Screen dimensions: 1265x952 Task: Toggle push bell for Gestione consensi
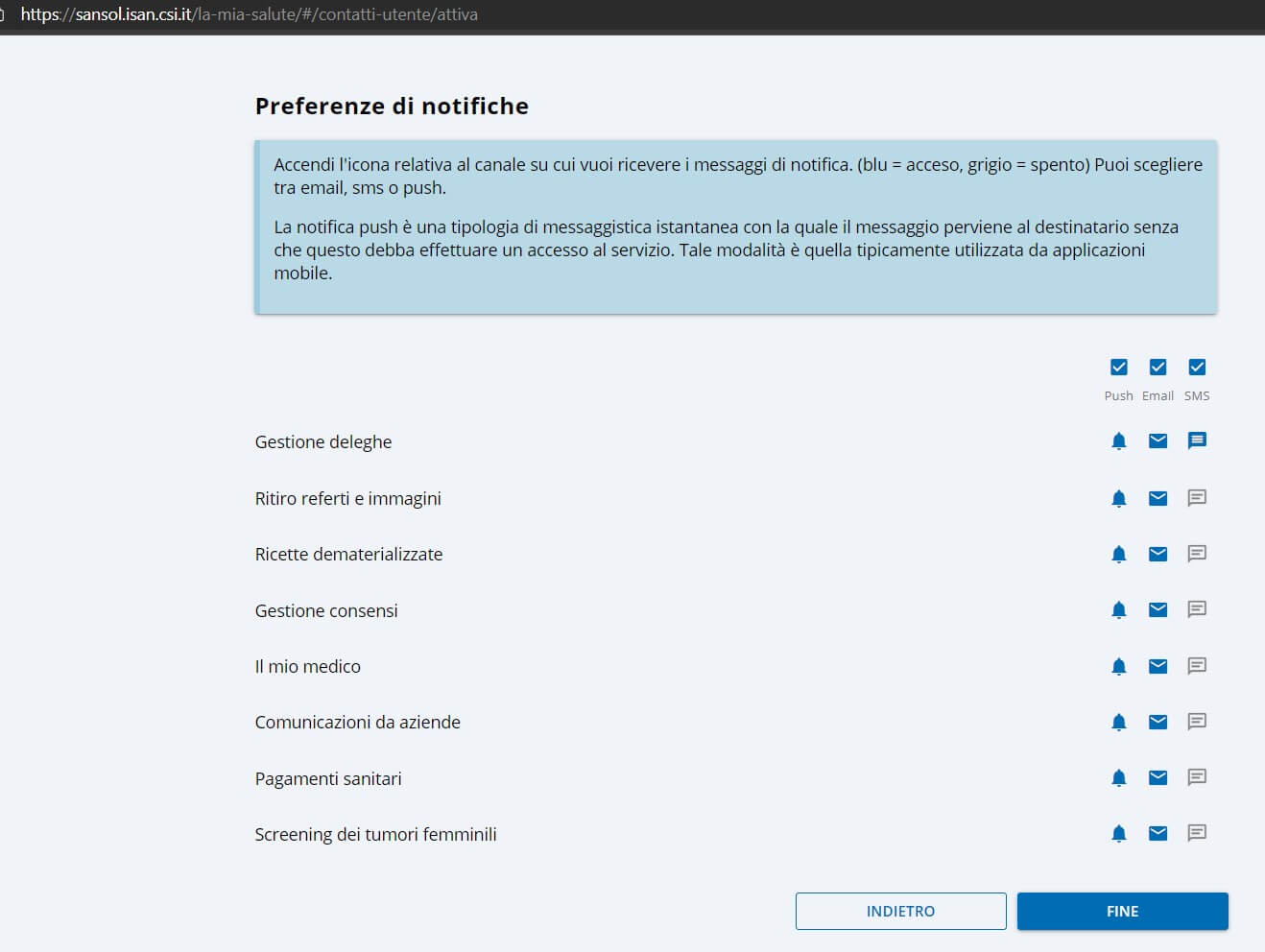(x=1118, y=610)
